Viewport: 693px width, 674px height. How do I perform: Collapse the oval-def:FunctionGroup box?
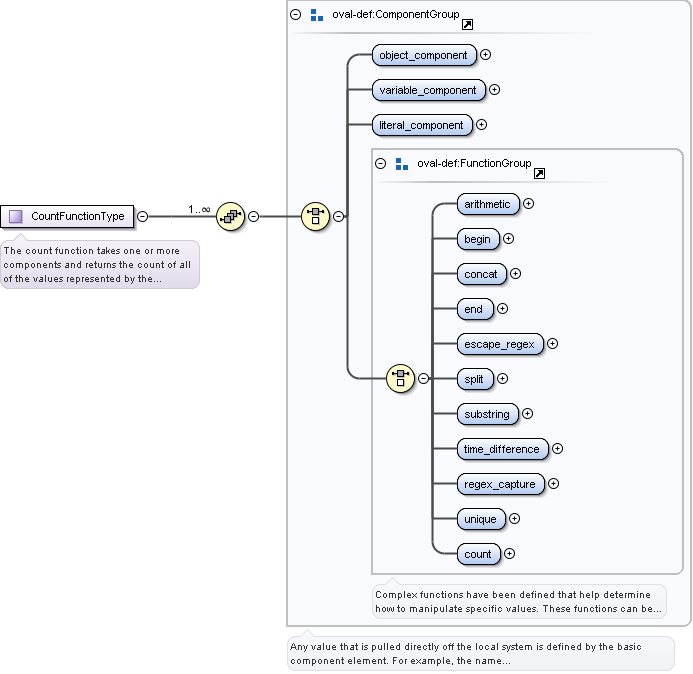coord(380,164)
